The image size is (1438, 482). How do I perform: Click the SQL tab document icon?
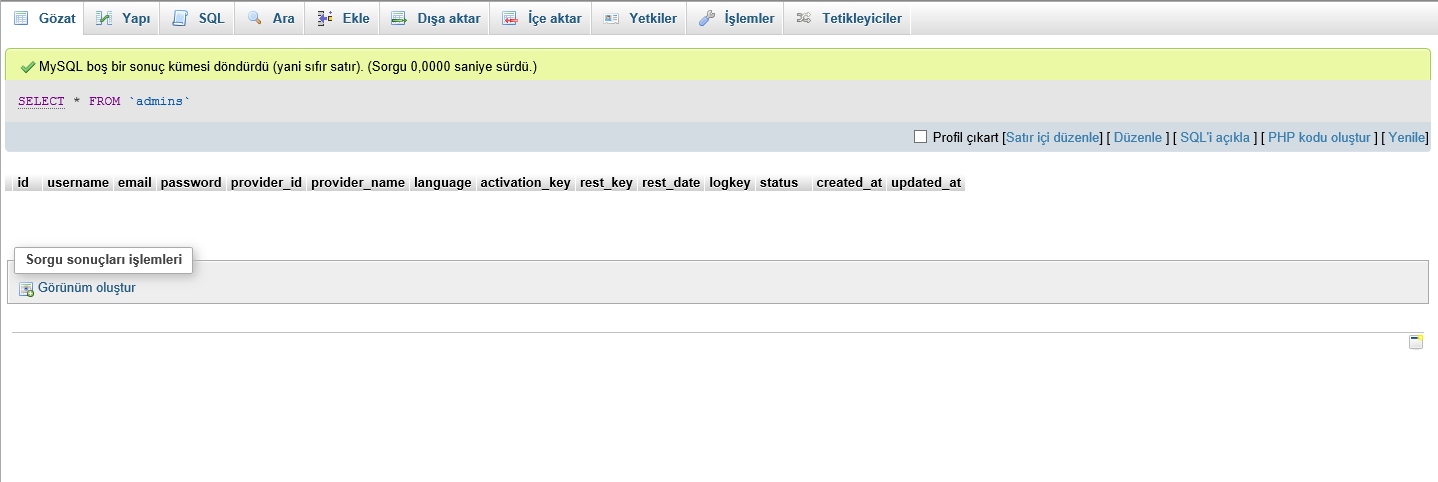(x=180, y=18)
